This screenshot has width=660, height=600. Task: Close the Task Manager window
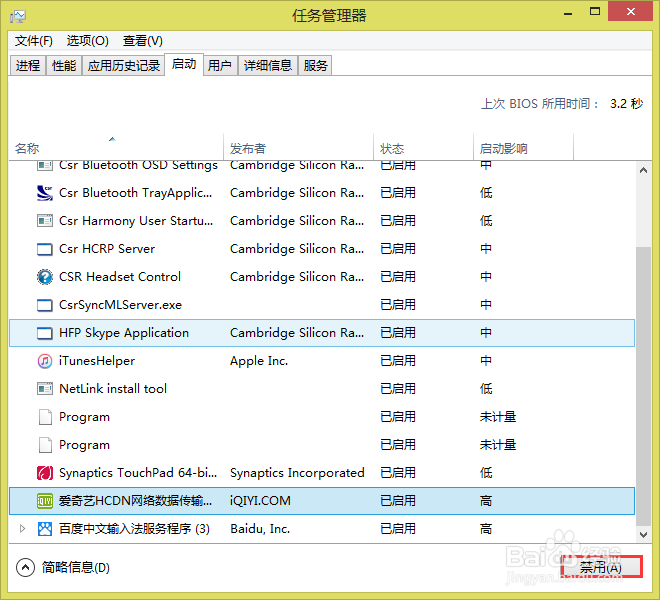[631, 12]
